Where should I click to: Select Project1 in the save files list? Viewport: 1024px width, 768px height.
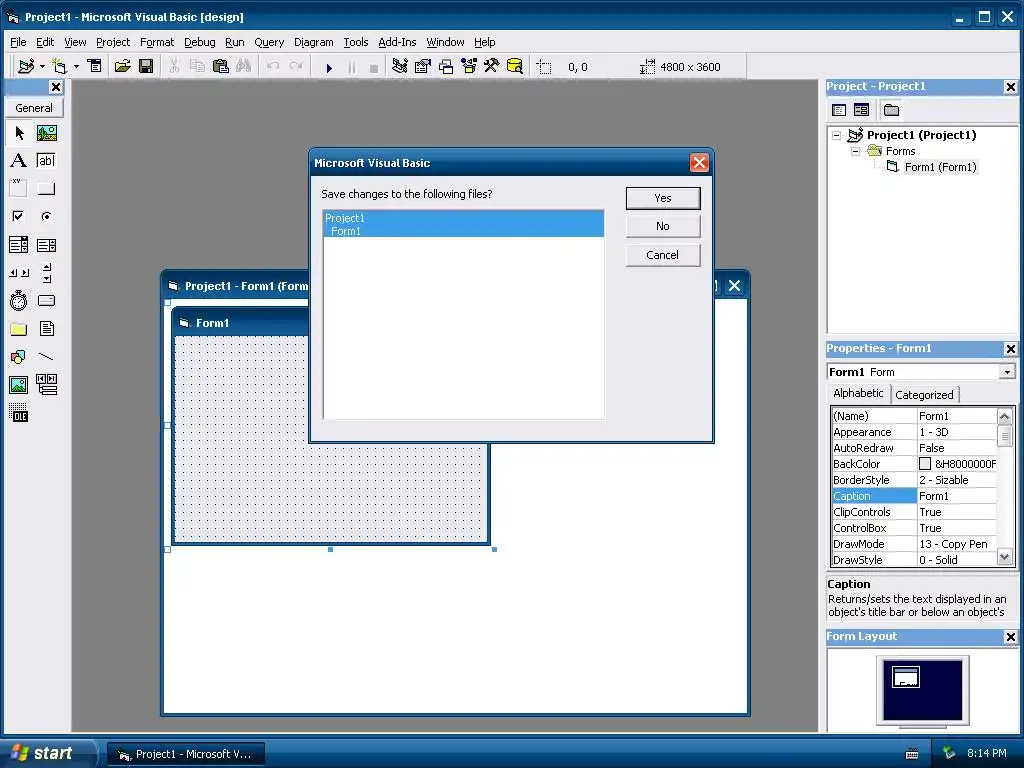463,217
